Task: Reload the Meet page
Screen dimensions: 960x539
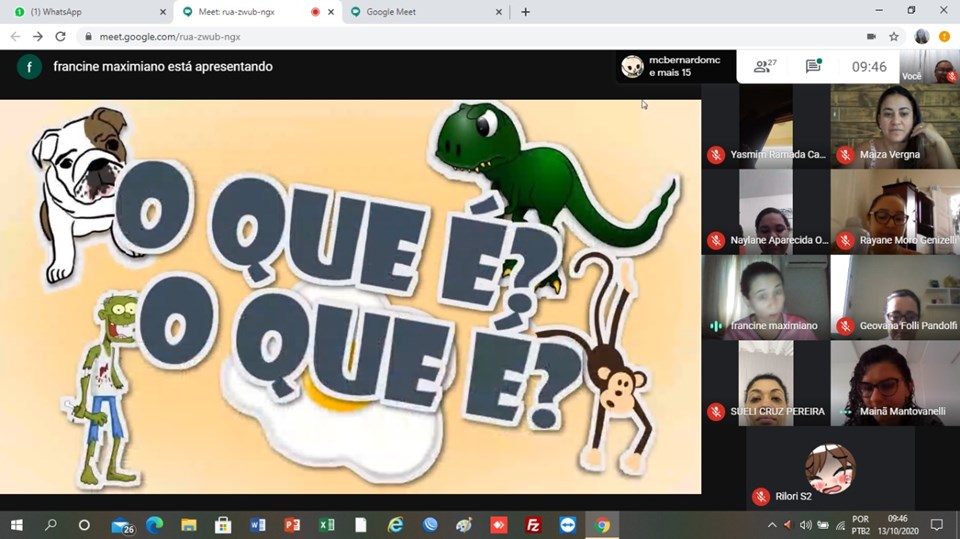Action: 60,36
